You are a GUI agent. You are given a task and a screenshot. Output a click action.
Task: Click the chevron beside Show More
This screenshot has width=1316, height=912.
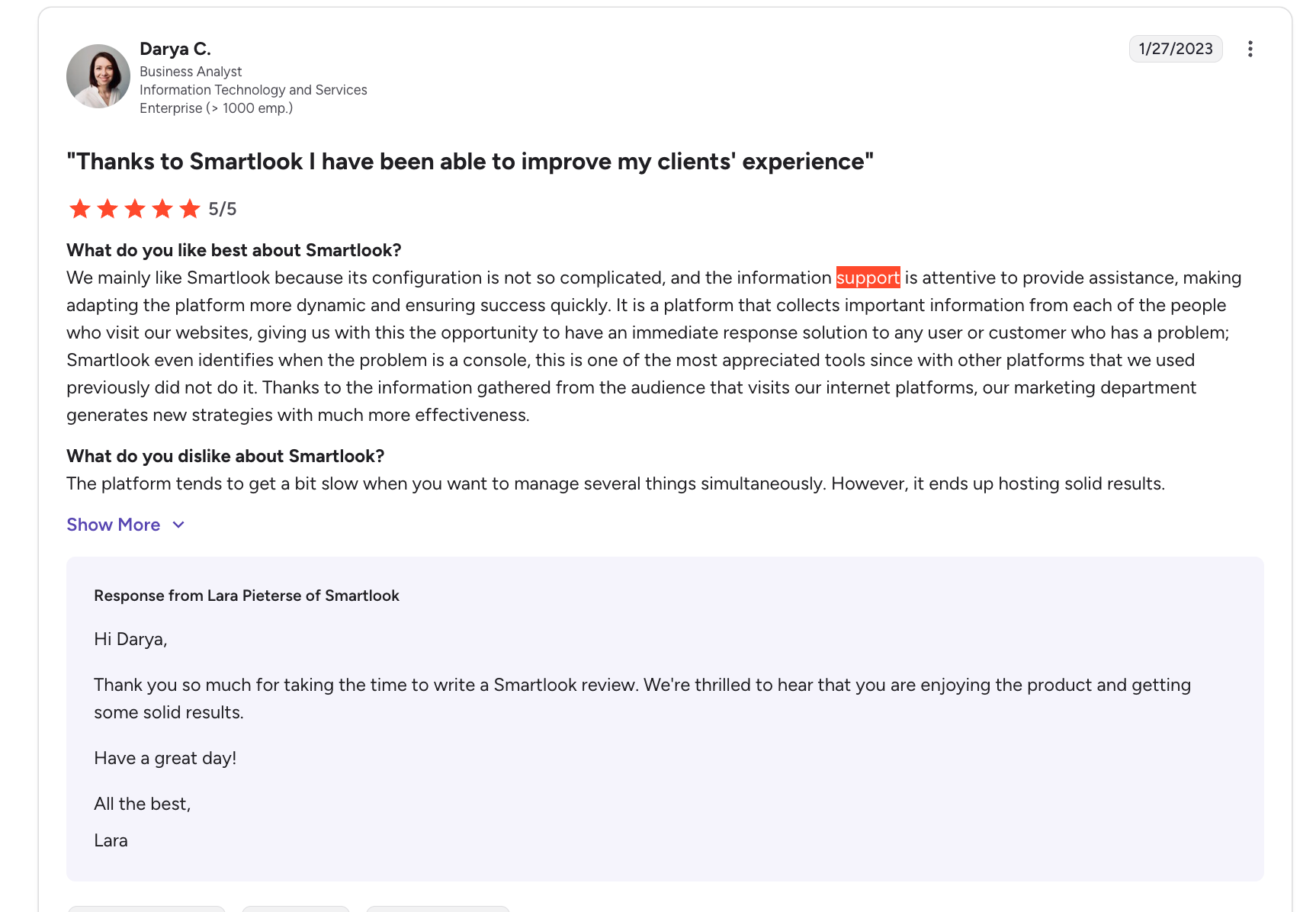point(178,525)
